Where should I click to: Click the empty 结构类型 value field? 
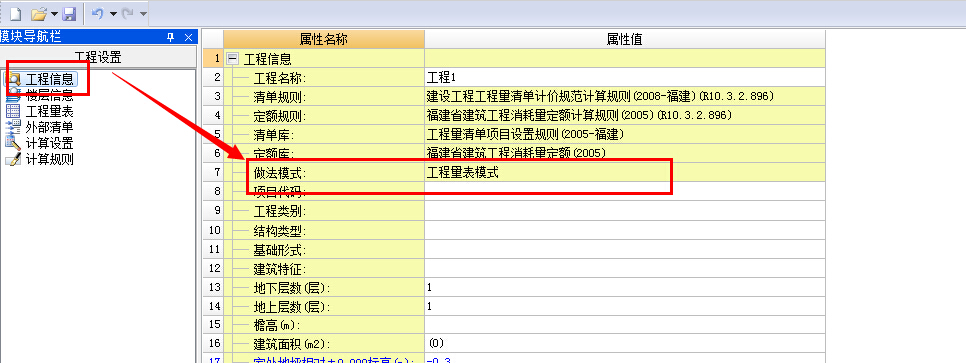click(x=625, y=230)
